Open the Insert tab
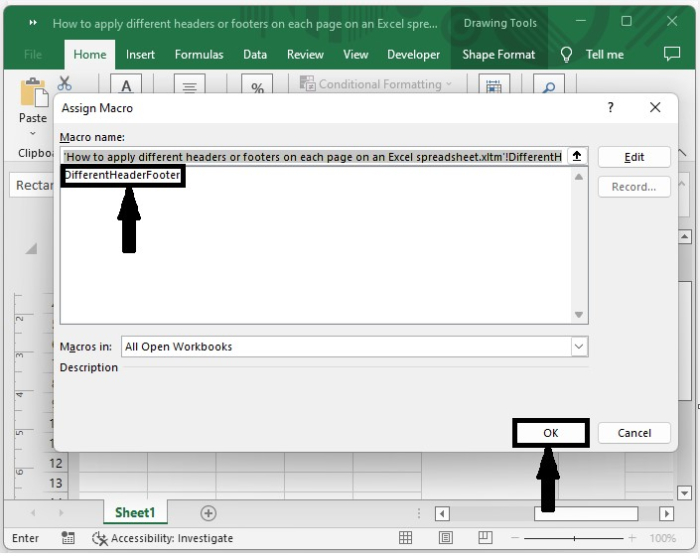The image size is (700, 559). click(x=140, y=54)
